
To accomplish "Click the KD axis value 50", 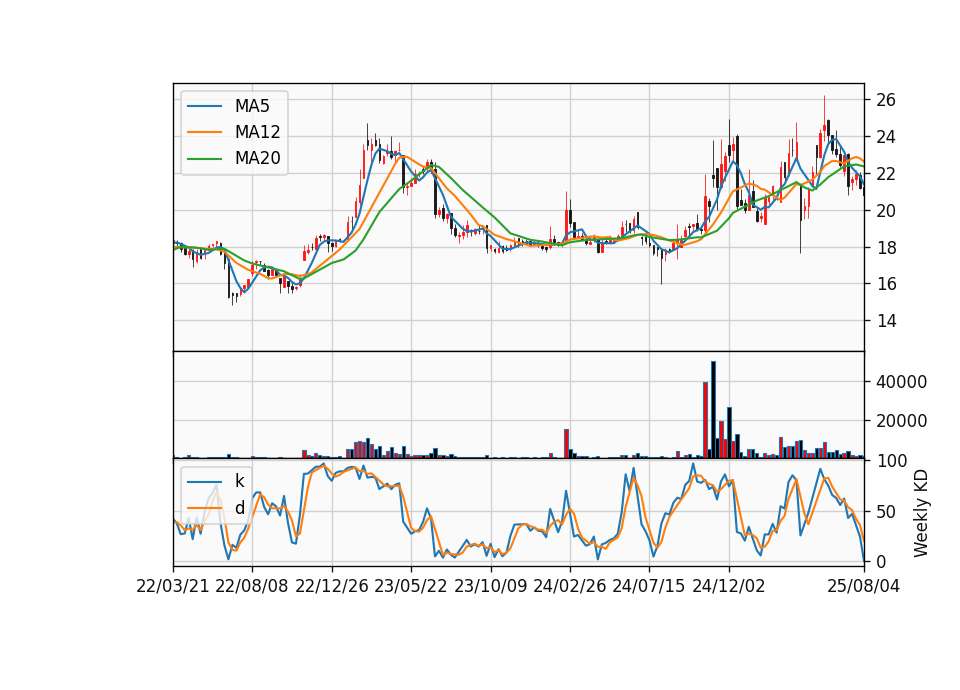I will (x=886, y=512).
